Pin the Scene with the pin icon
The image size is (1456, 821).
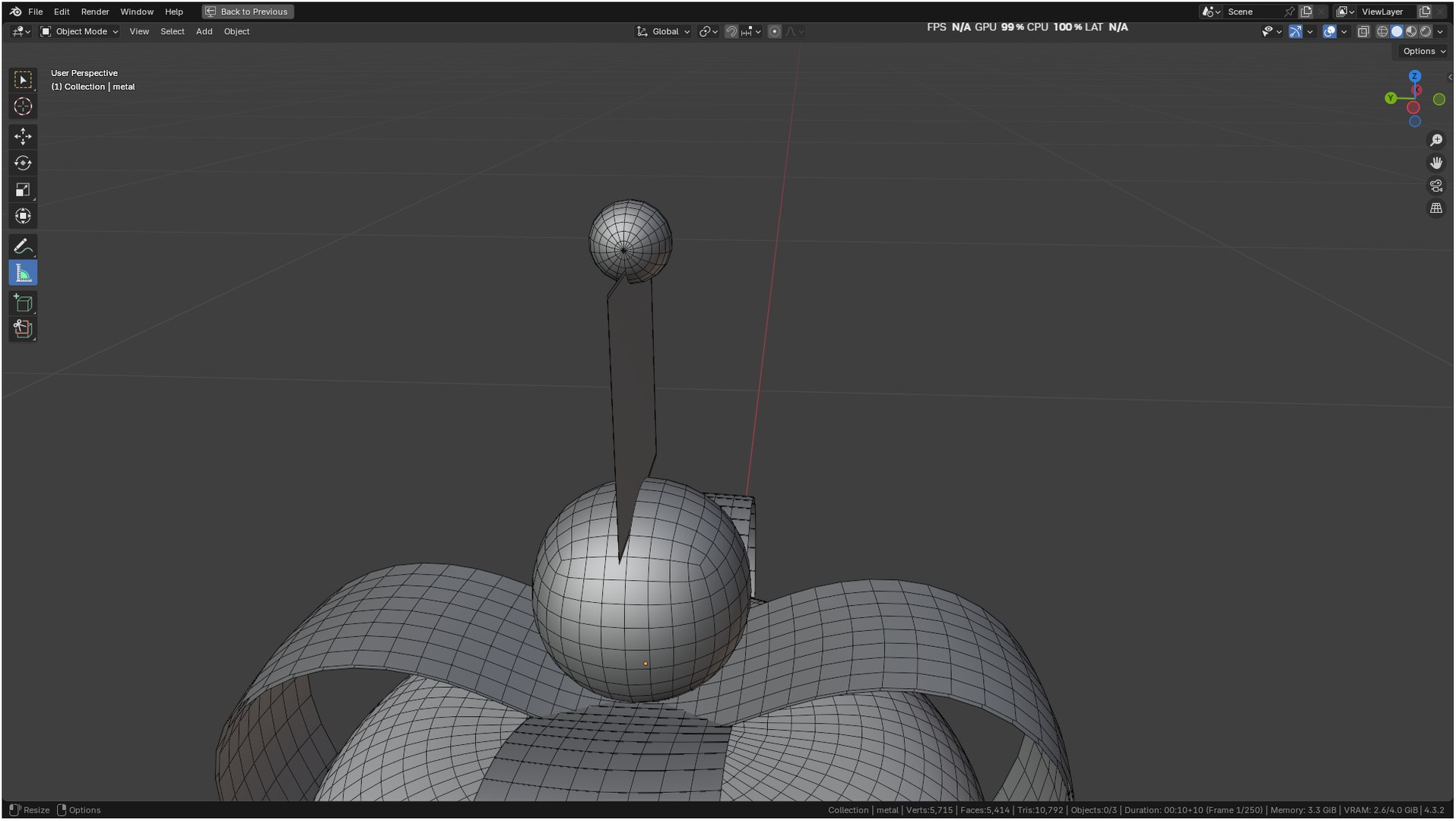(1289, 11)
